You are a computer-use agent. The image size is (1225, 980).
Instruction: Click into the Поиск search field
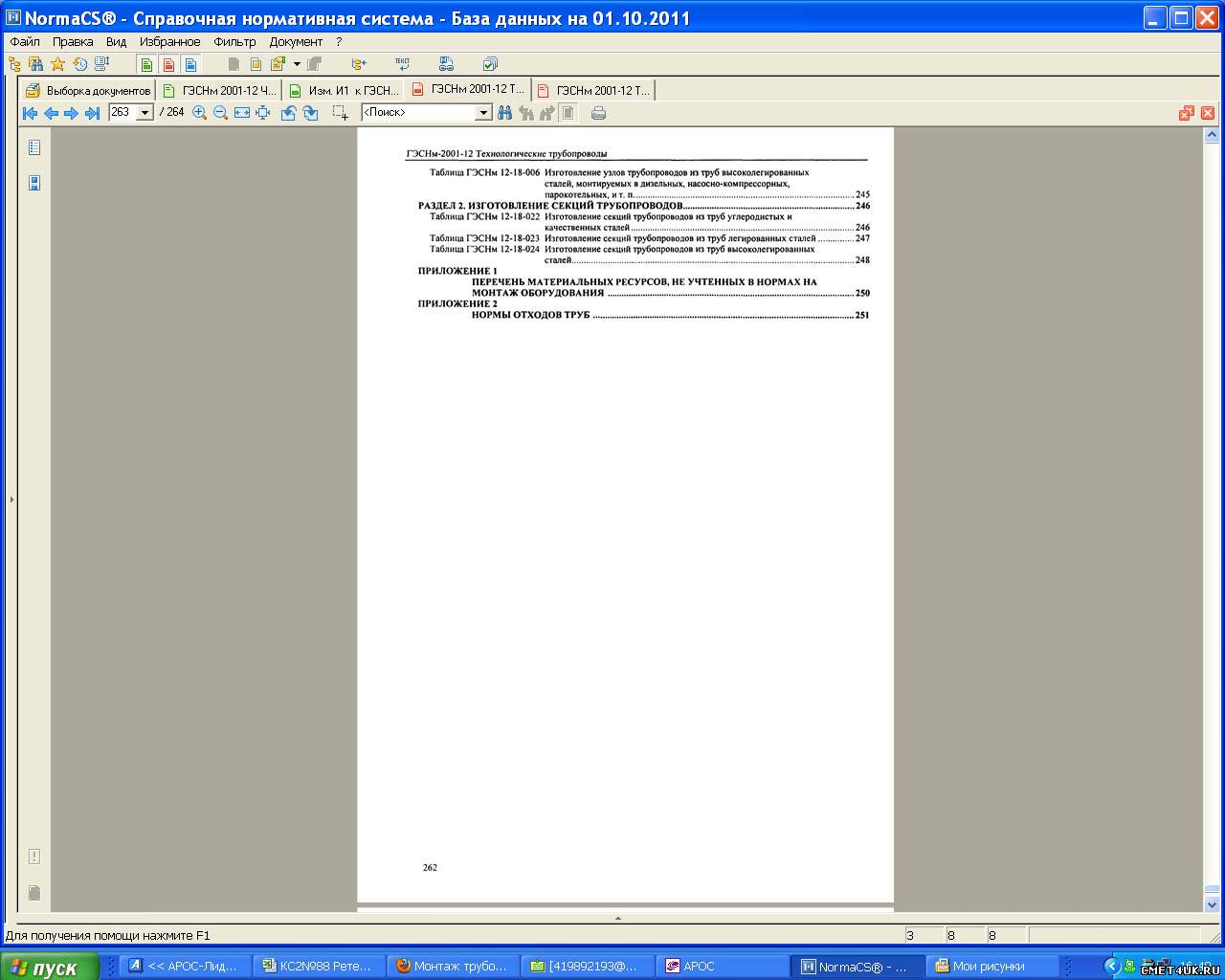coord(418,113)
